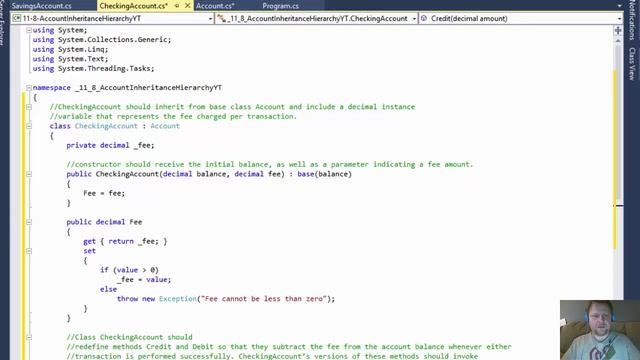Click the namespace name _11_8_AccountInheritanceHierarchyYT

[x=149, y=88]
